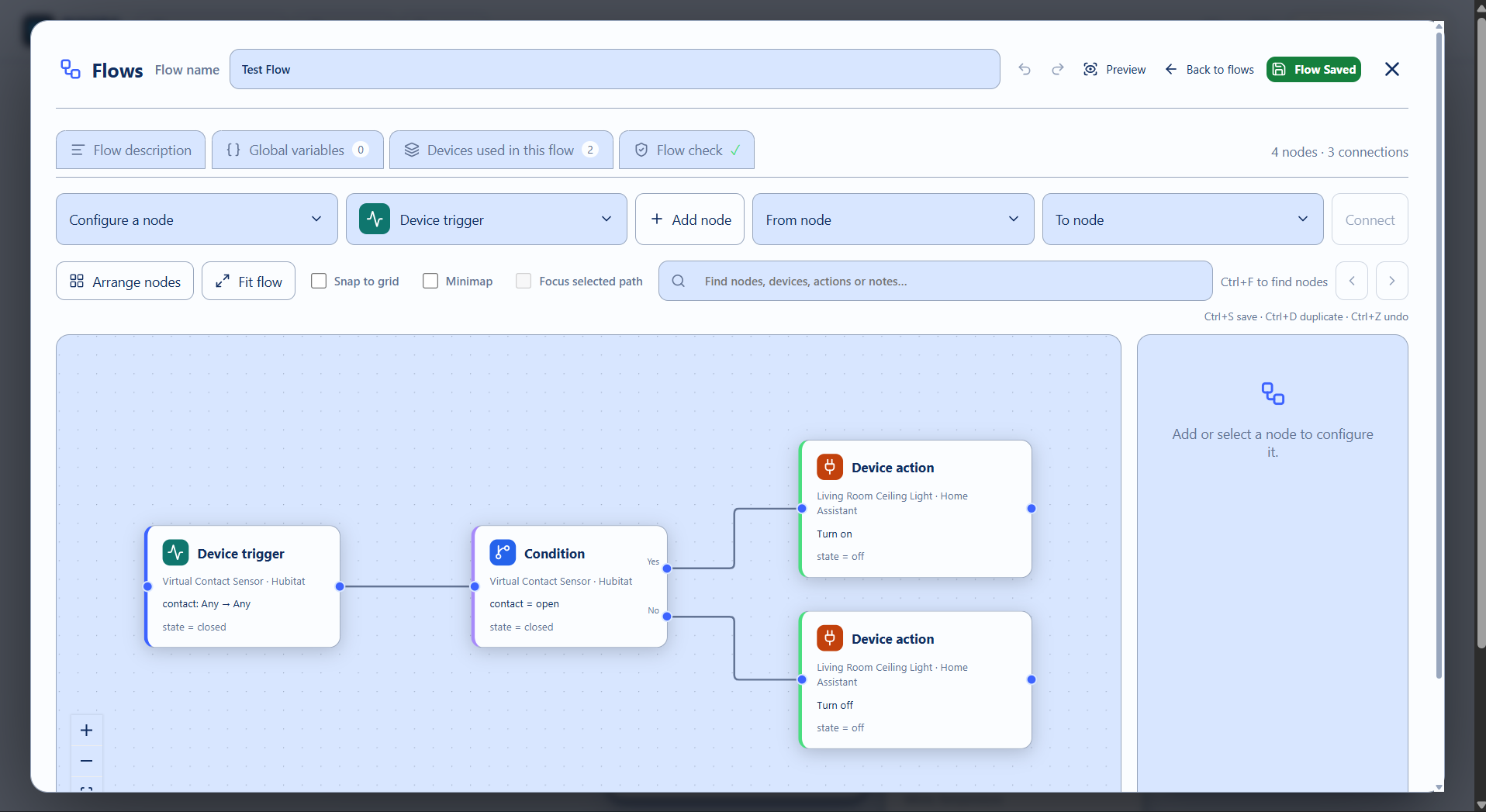Go to next search result arrow

pos(1391,281)
